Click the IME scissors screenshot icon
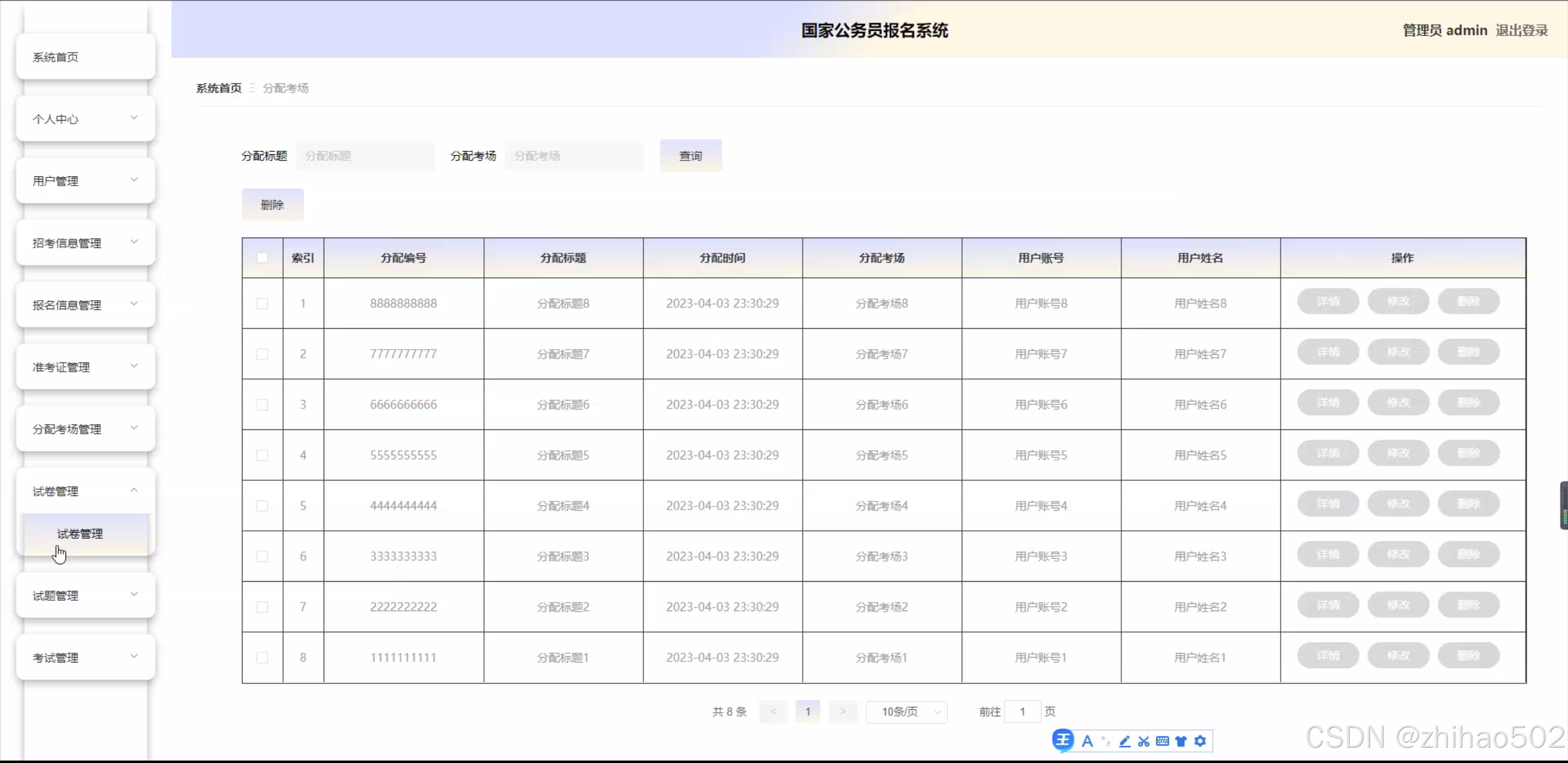Viewport: 1568px width, 763px height. [x=1143, y=742]
